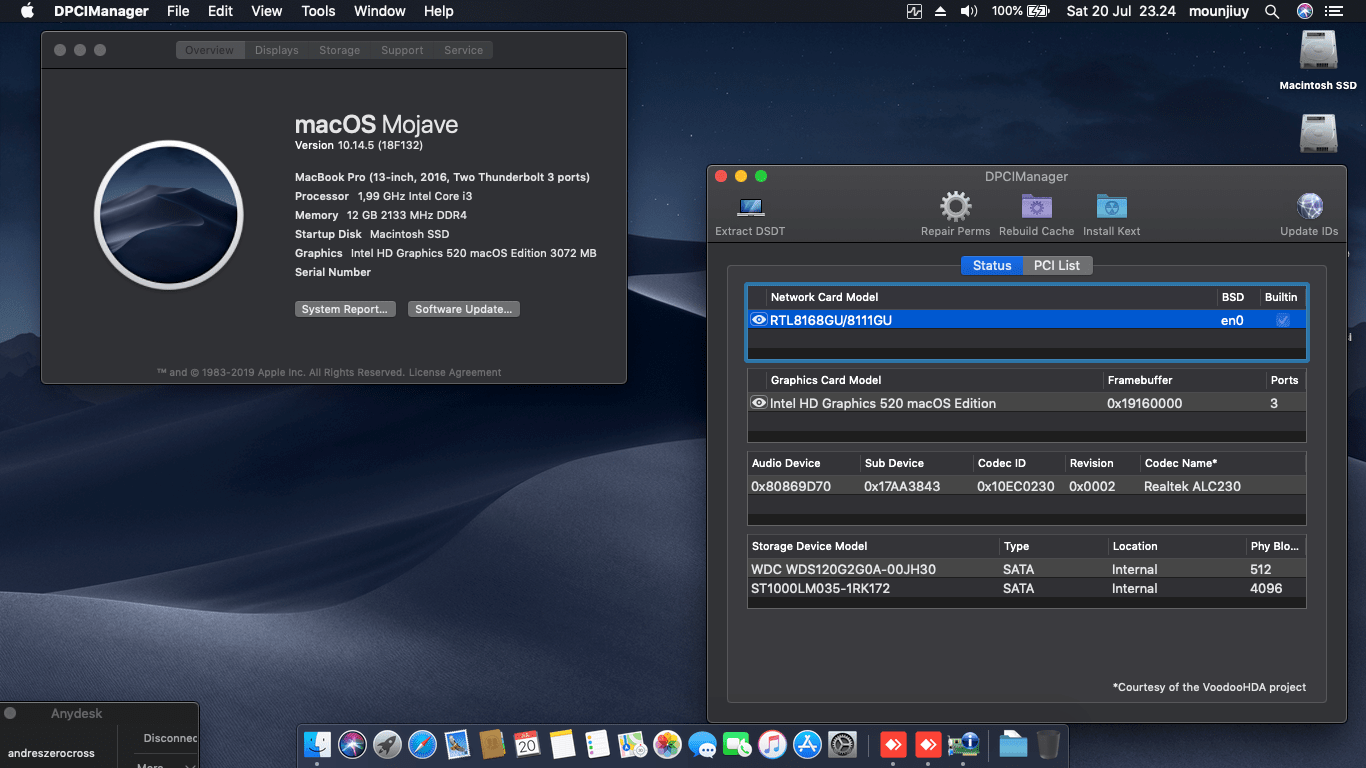
Task: Open Spotlight search magnifier
Action: tap(1272, 11)
